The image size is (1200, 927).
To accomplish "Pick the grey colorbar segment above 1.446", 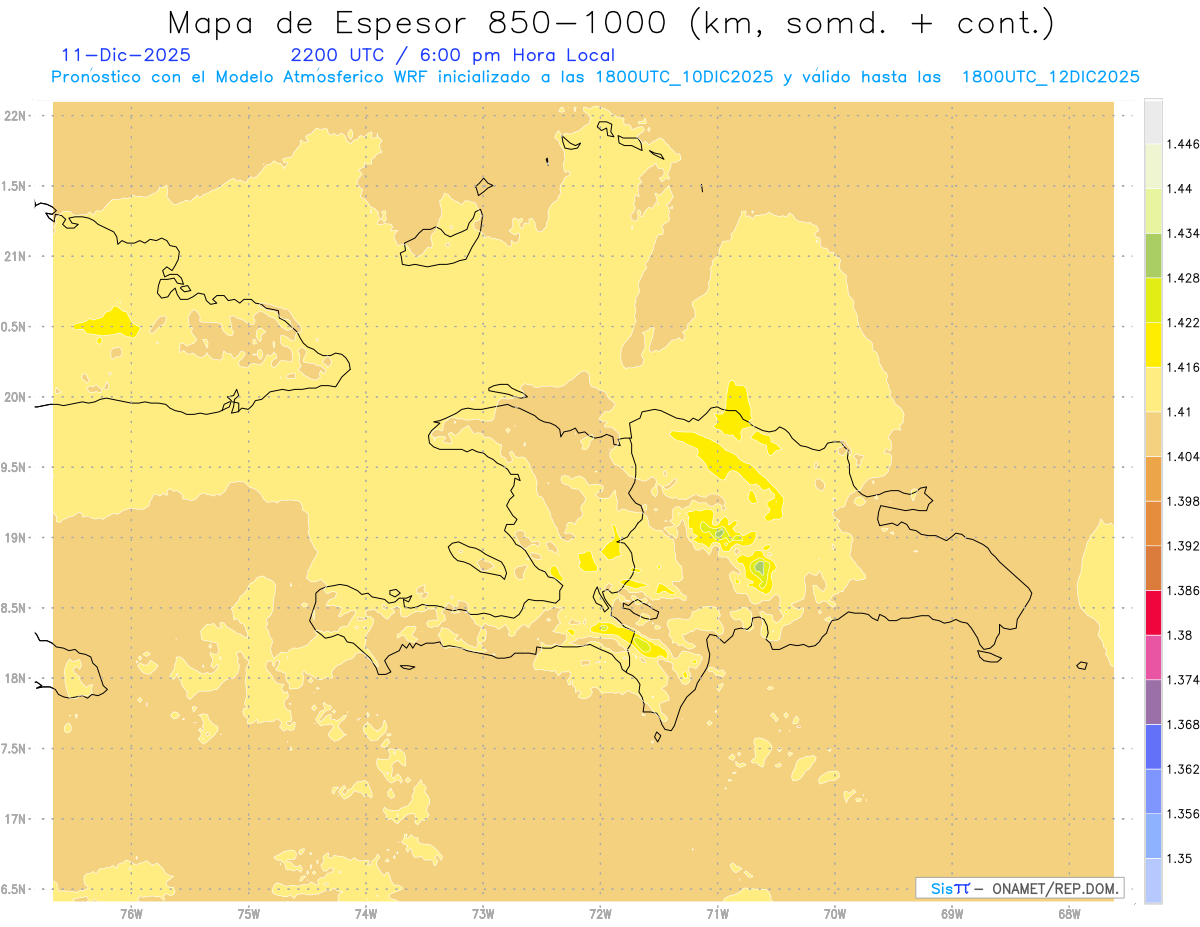I will pos(1153,121).
